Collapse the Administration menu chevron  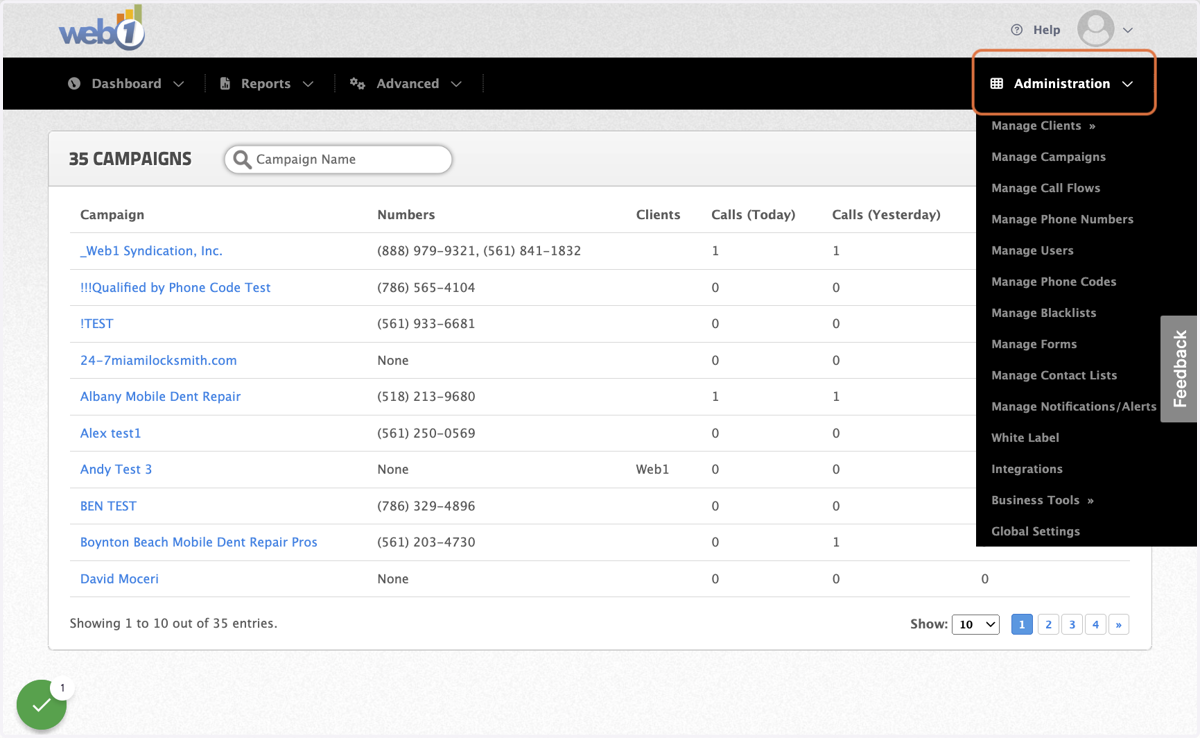[1127, 84]
